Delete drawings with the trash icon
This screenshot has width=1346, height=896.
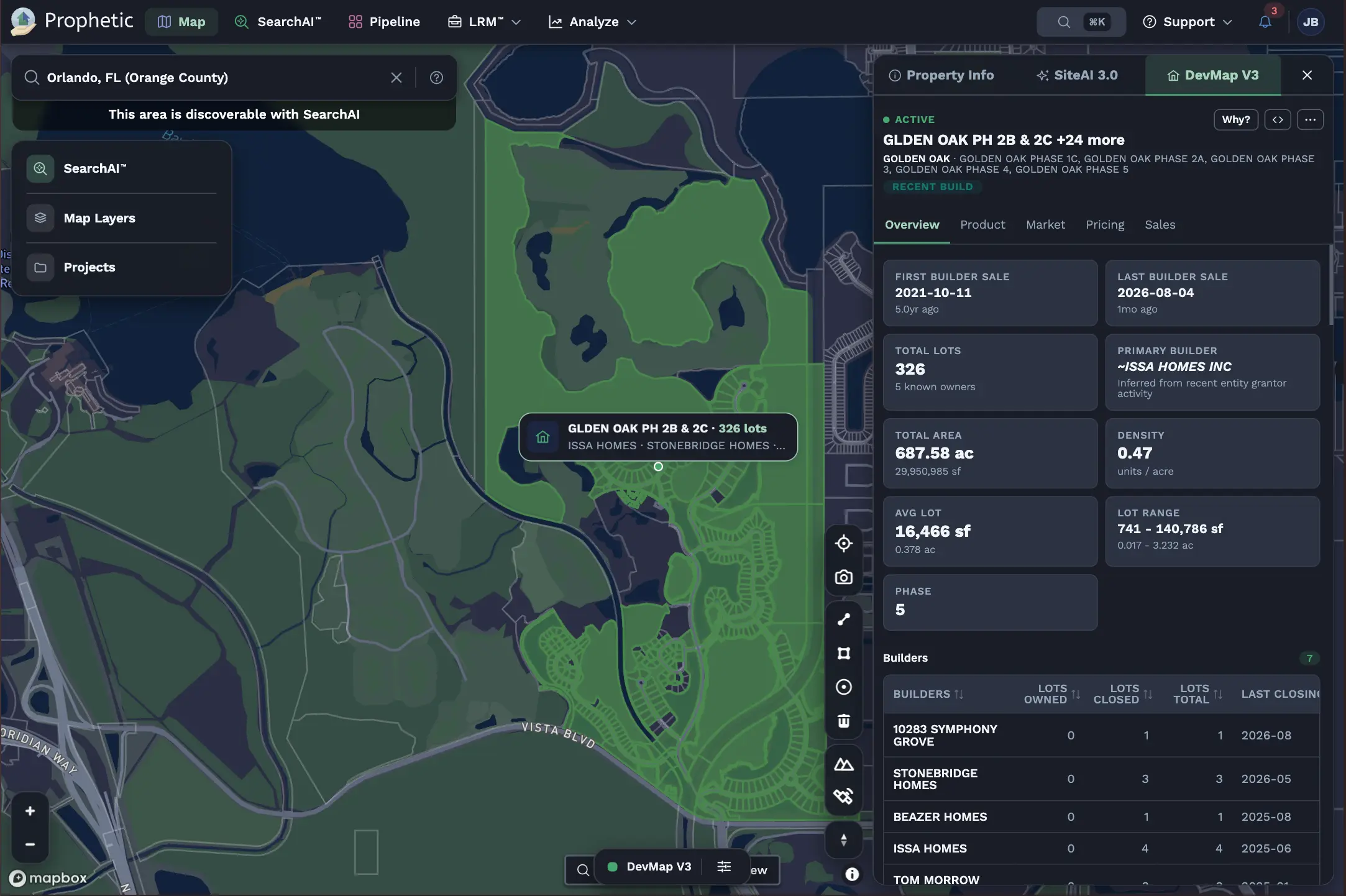843,721
